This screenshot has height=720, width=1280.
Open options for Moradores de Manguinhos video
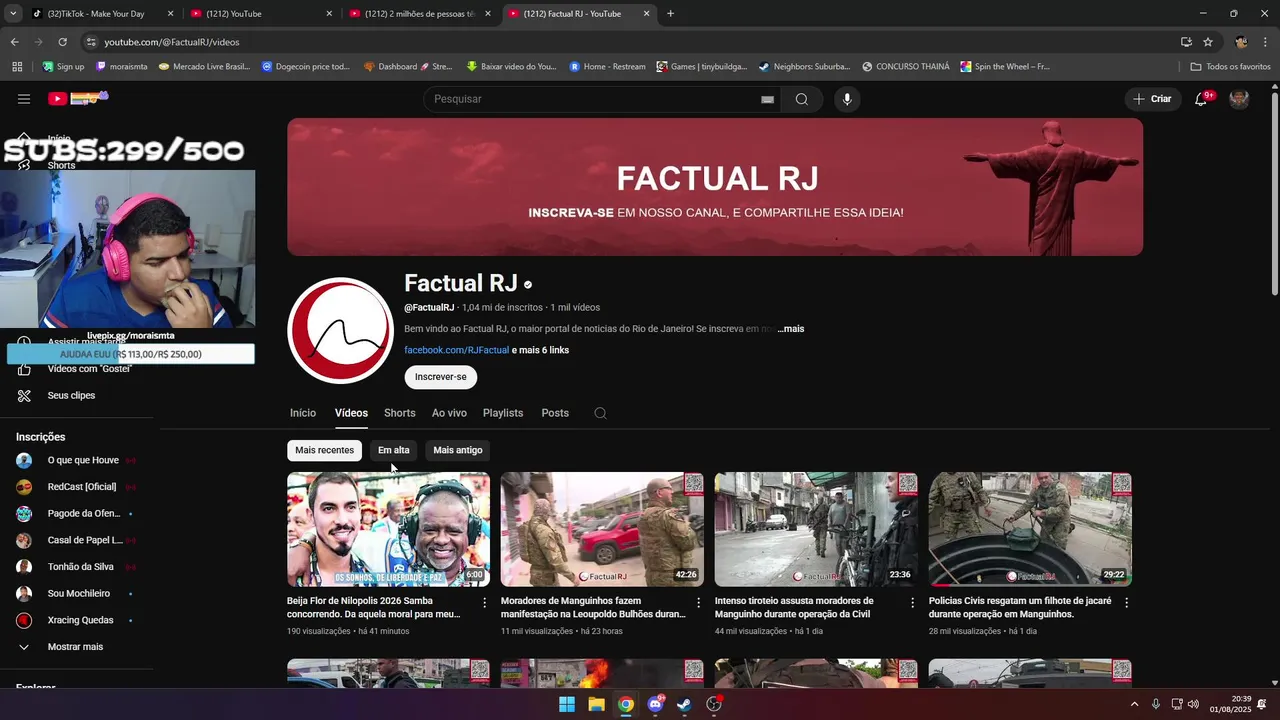(699, 603)
